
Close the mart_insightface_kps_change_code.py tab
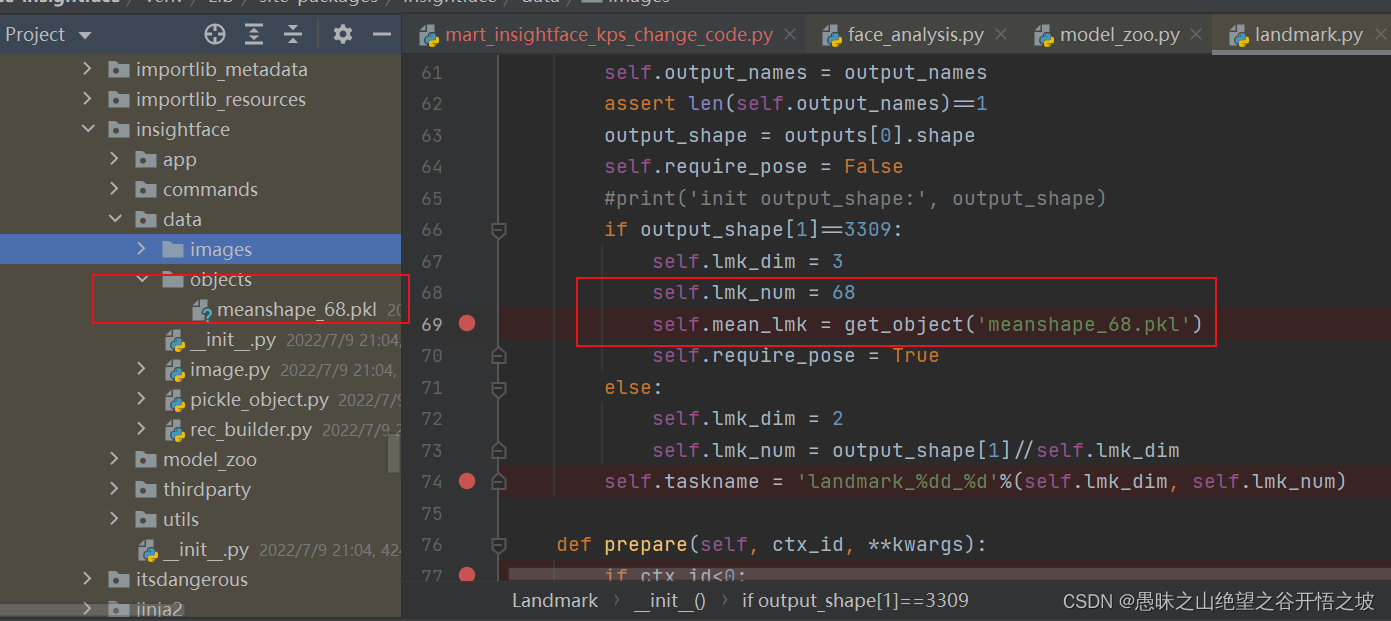790,35
